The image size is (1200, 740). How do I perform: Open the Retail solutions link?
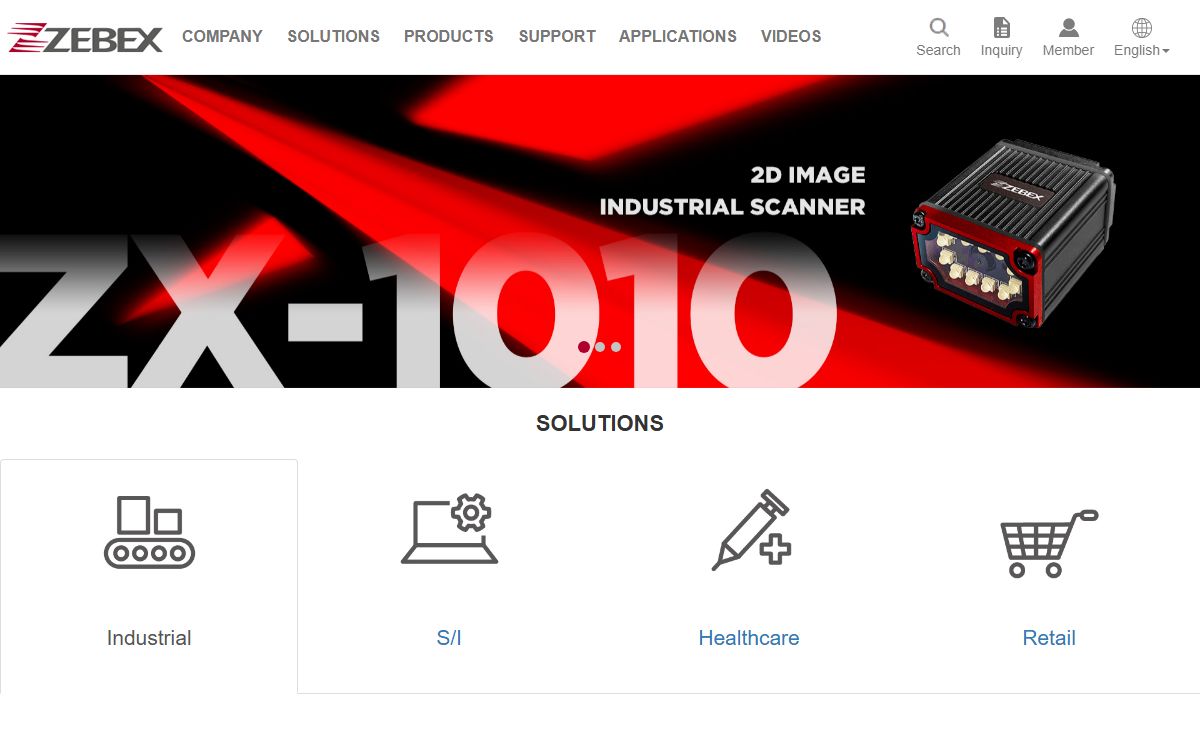point(1049,638)
